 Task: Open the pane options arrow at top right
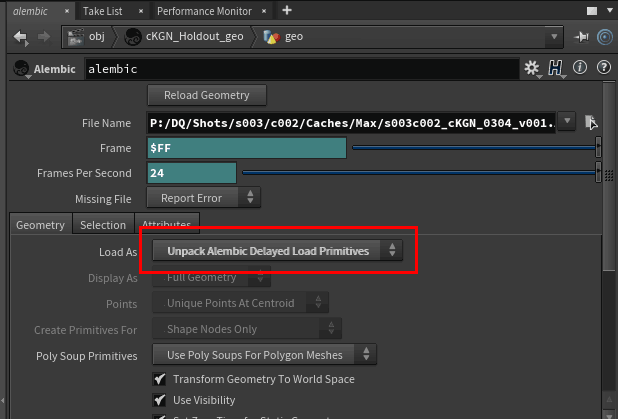click(x=610, y=11)
